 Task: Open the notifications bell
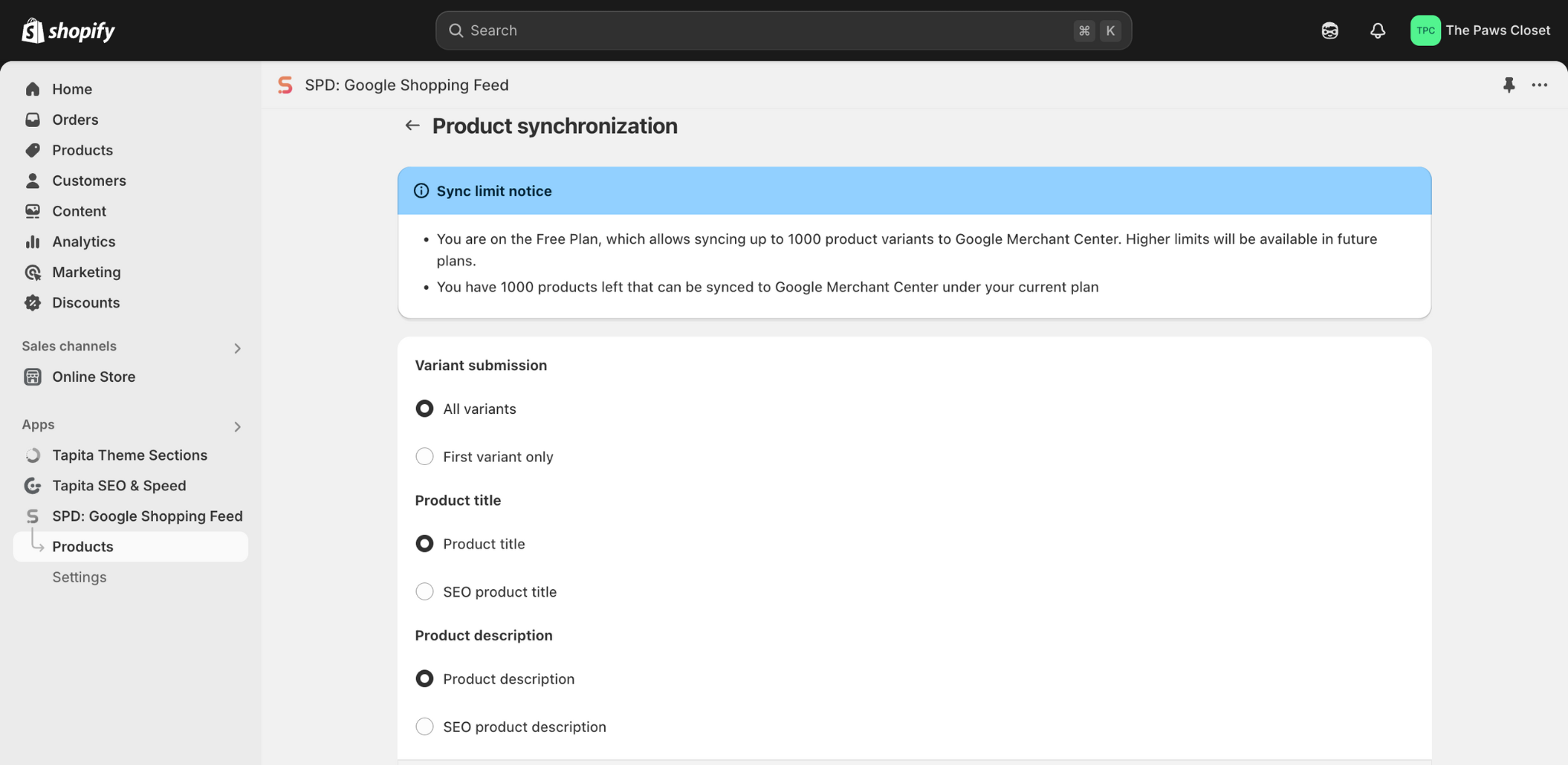(x=1377, y=31)
